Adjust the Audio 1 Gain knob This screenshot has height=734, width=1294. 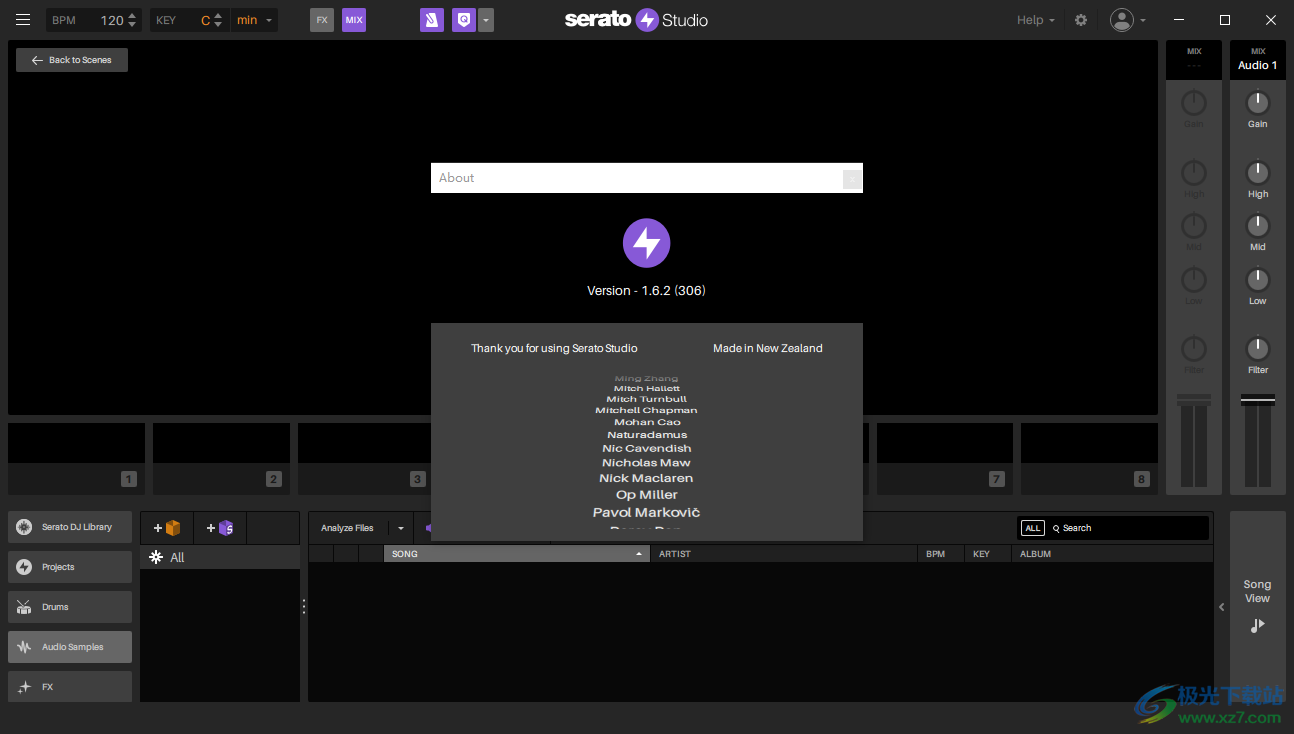(x=1258, y=103)
